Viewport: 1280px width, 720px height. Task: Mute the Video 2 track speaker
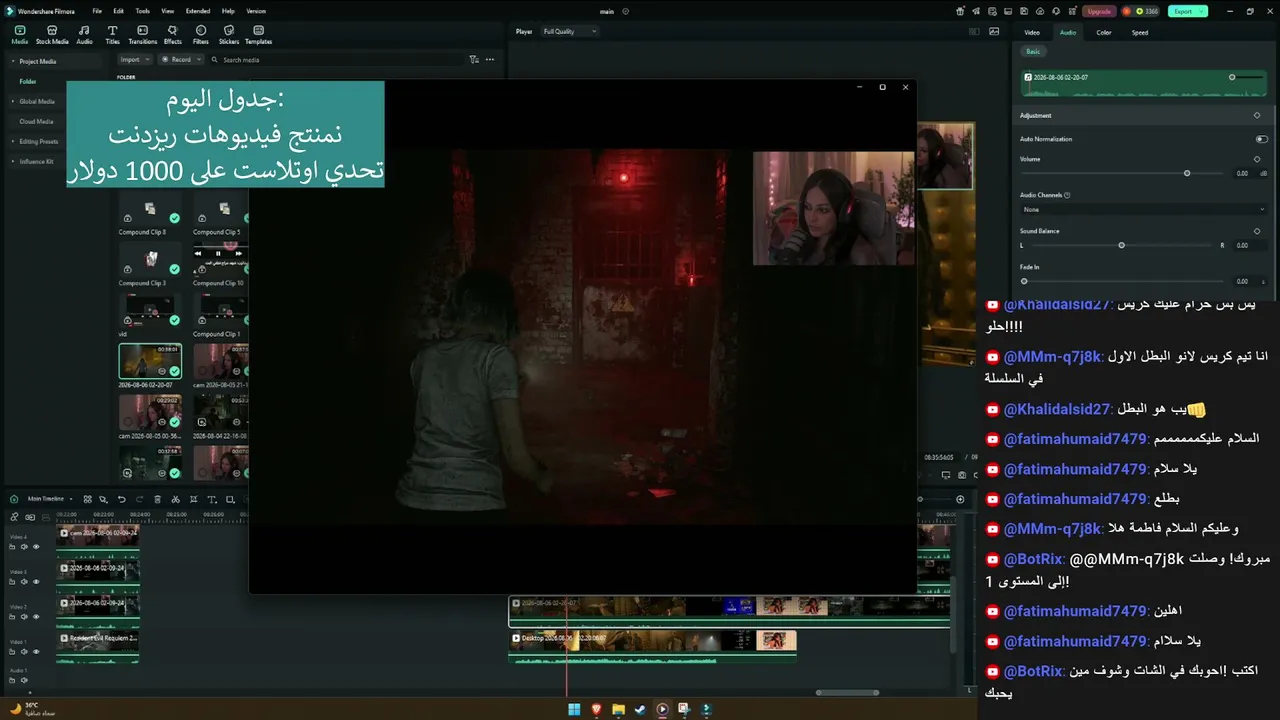pyautogui.click(x=25, y=617)
